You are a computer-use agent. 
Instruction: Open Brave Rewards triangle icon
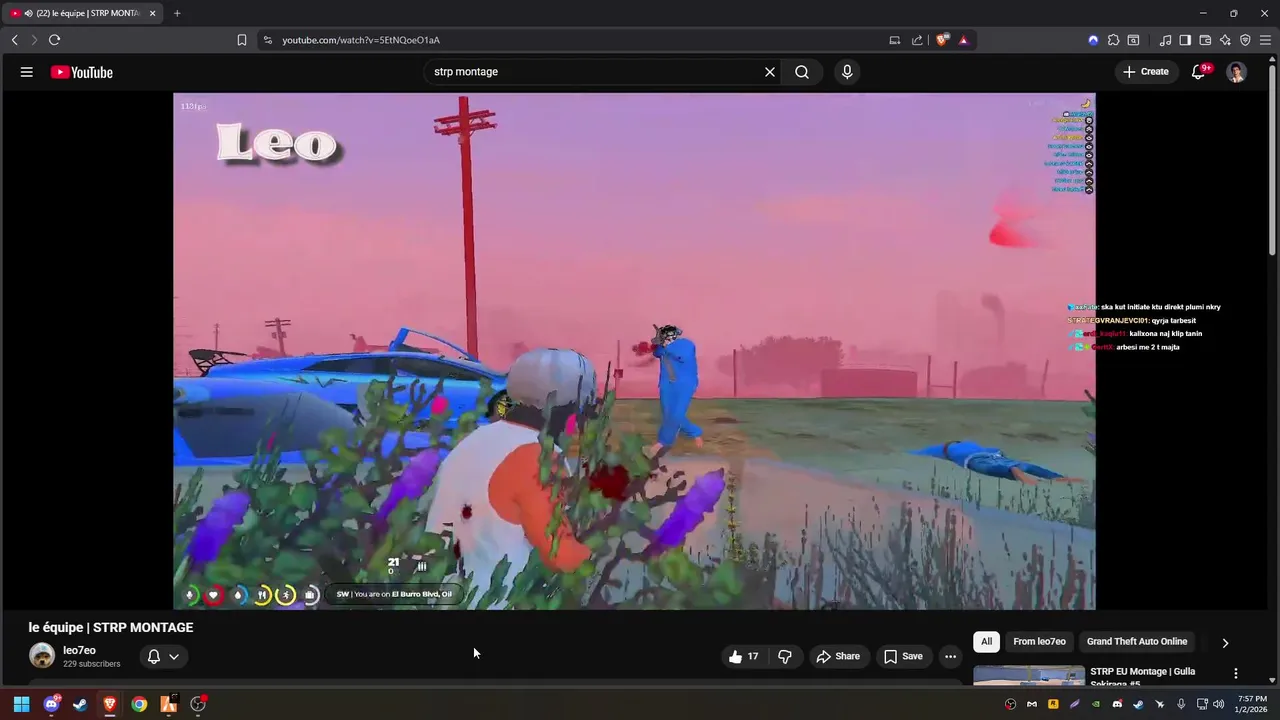coord(963,40)
